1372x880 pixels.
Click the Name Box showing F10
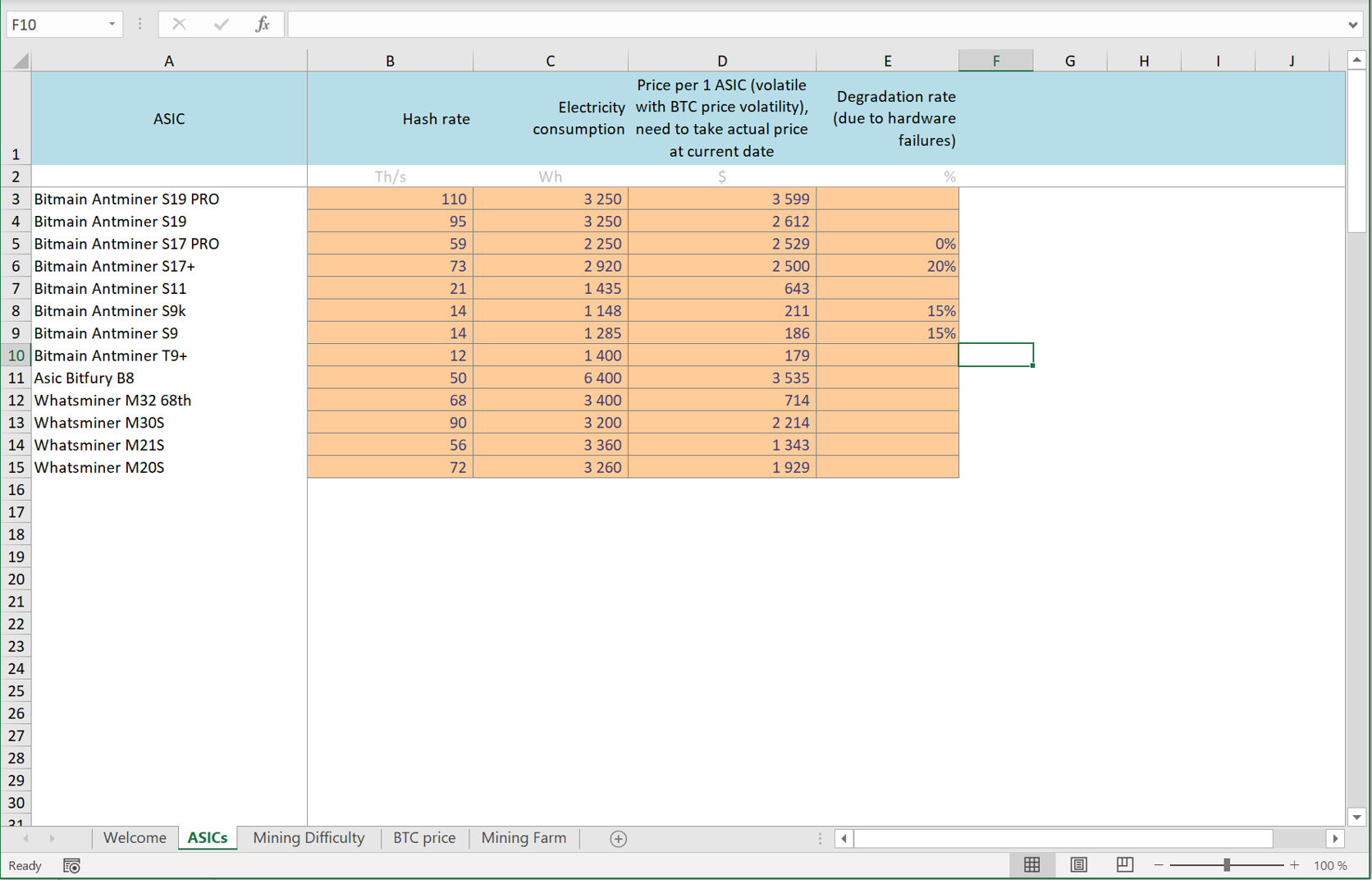point(56,24)
